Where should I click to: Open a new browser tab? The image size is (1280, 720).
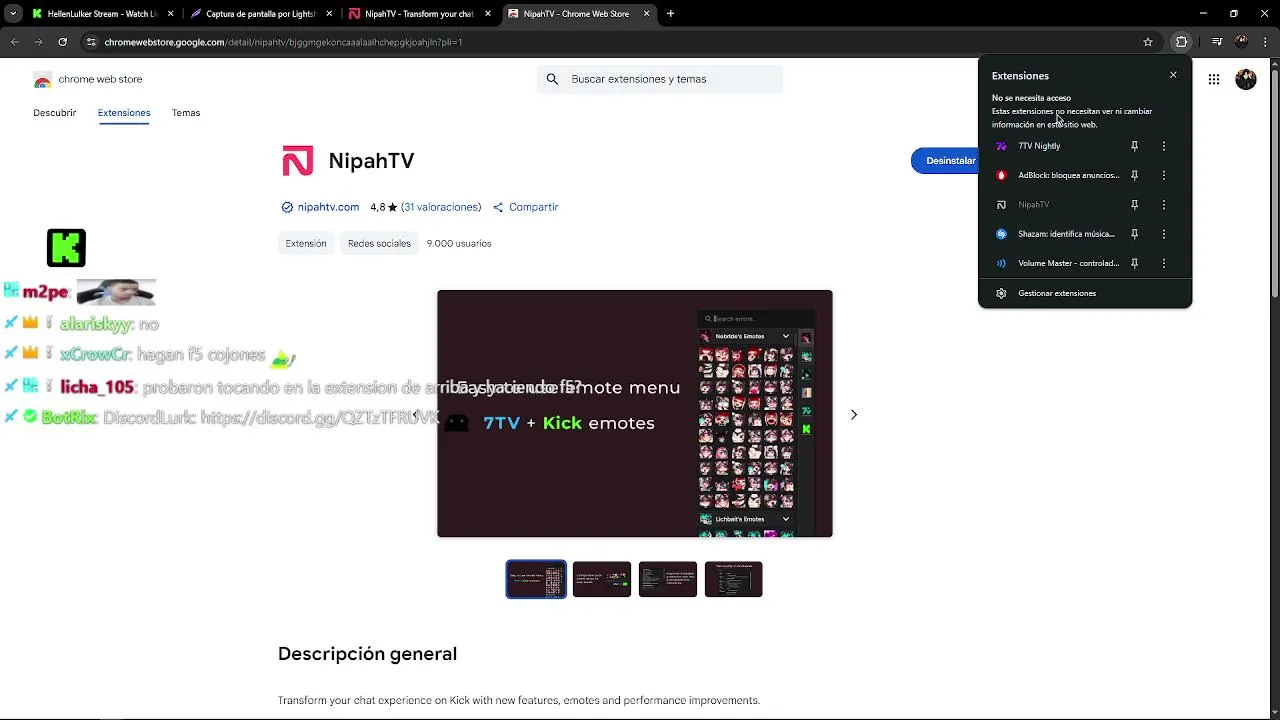670,14
